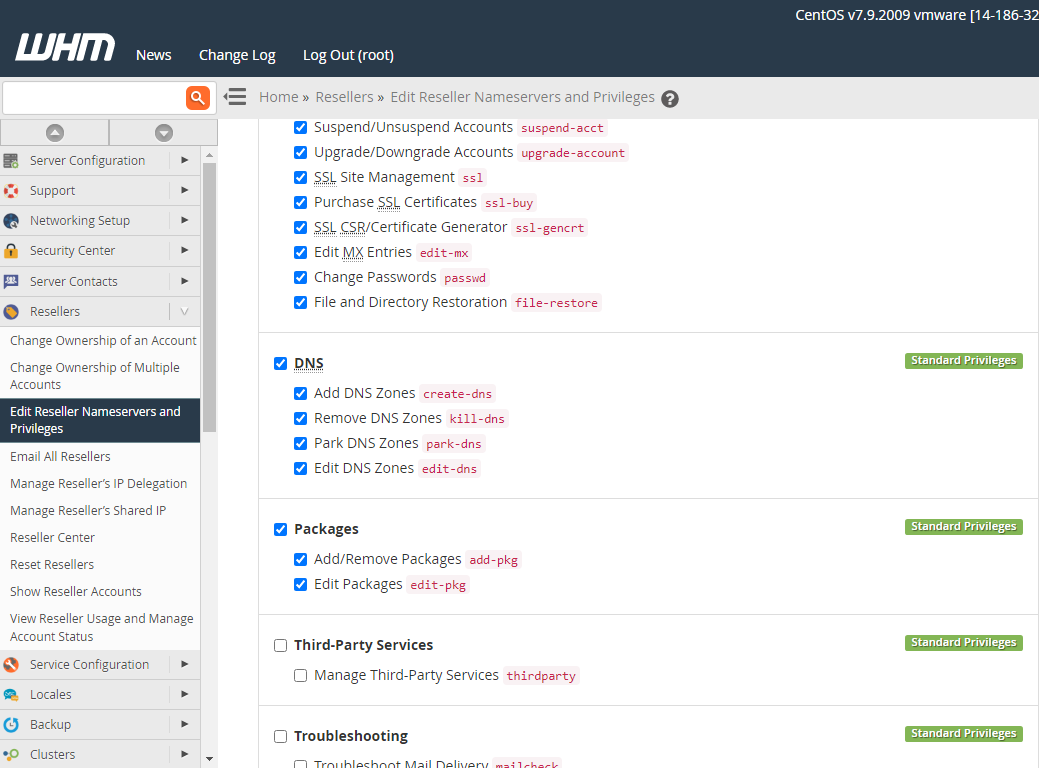The image size is (1039, 768).
Task: Click the Support lifebuoy icon
Action: click(x=11, y=191)
